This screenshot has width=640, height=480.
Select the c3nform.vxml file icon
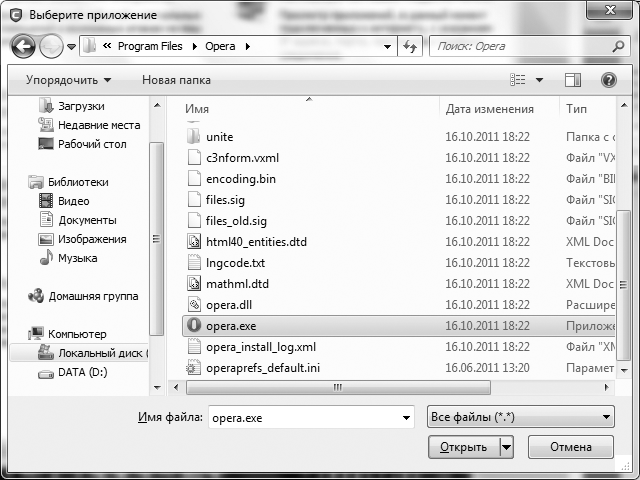(194, 158)
